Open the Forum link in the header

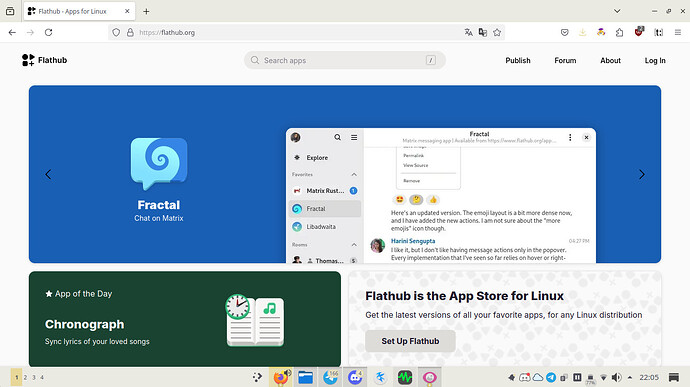pos(565,60)
